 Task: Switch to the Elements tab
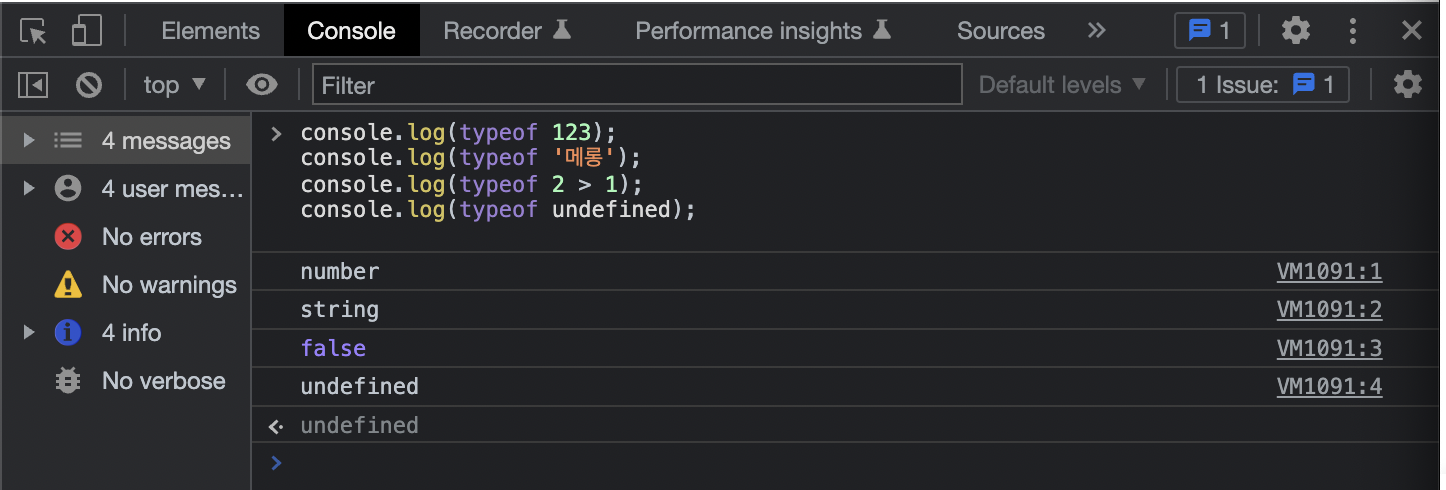tap(210, 31)
